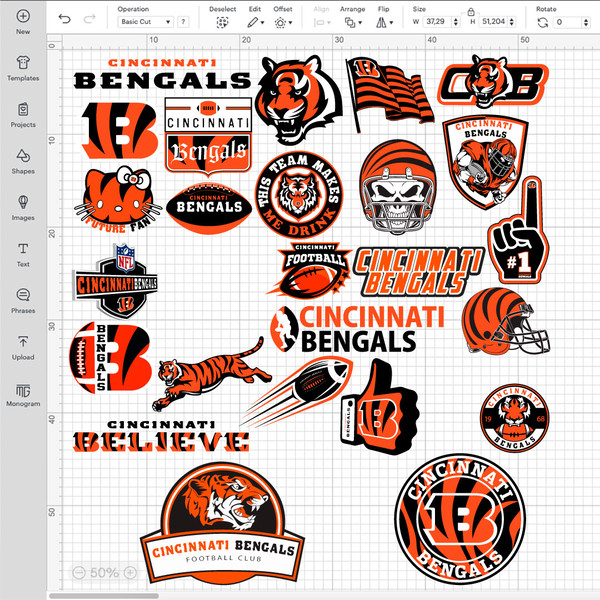The width and height of the screenshot is (600, 600).
Task: Select the 1968 circular tiger badge
Action: [514, 418]
